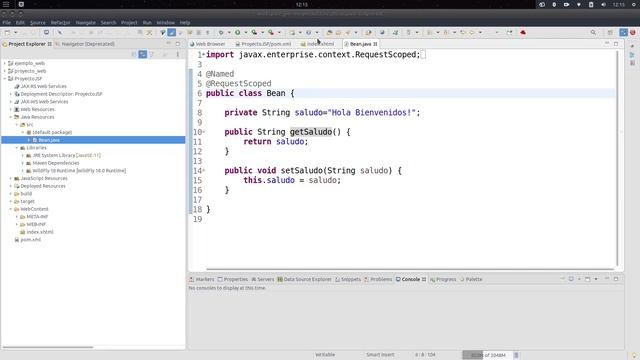Toggle the highlighted blue toolbar button
The image size is (640, 360).
[172, 32]
